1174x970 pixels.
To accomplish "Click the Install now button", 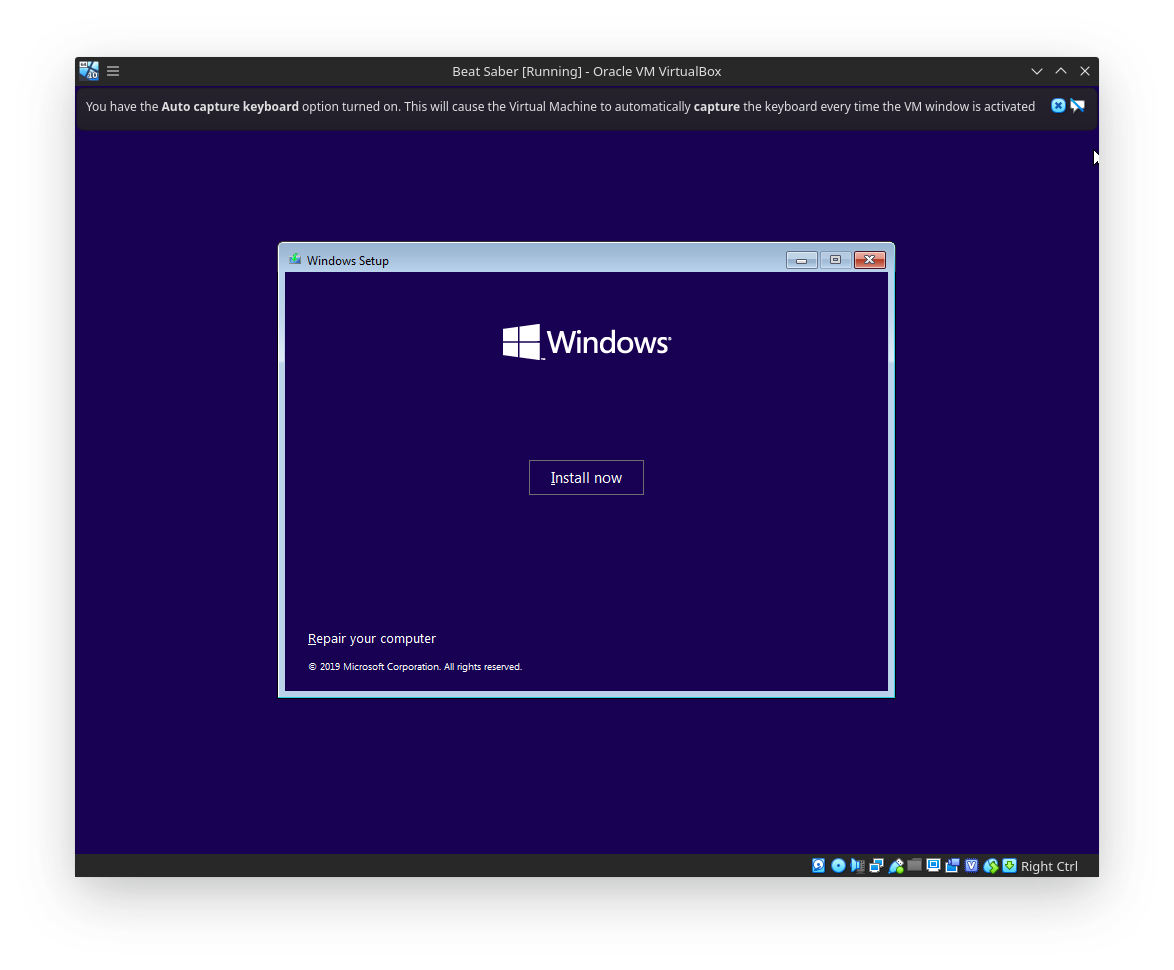I will [586, 477].
